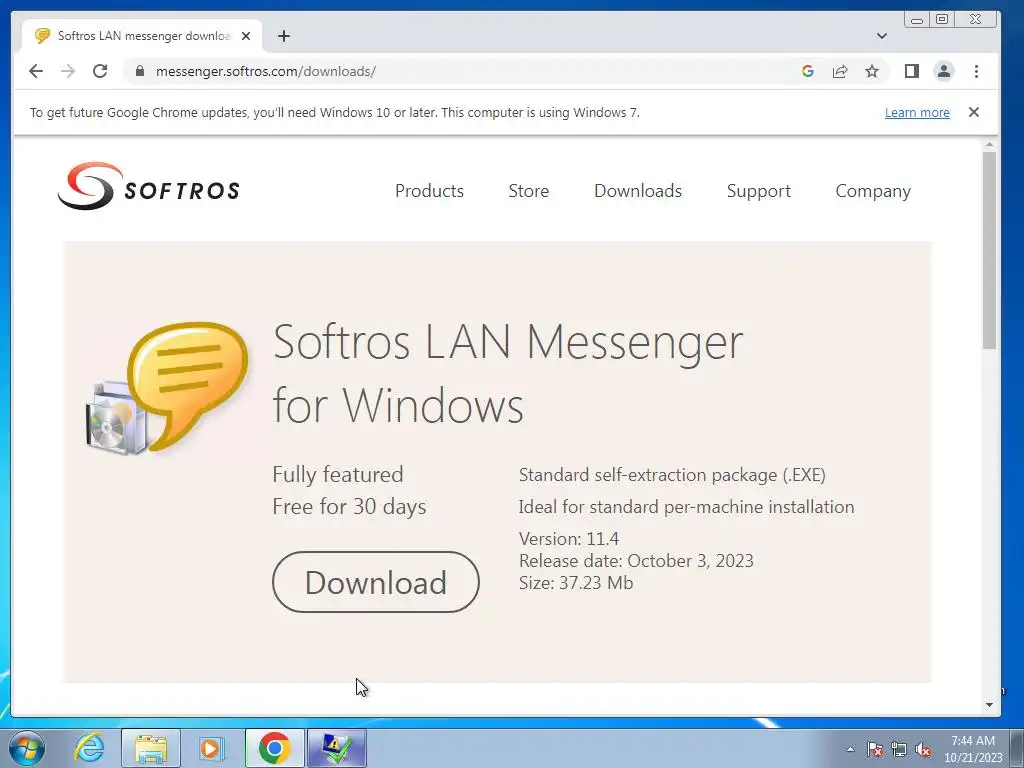Click the address bar URL
Viewport: 1024px width, 768px height.
click(265, 71)
